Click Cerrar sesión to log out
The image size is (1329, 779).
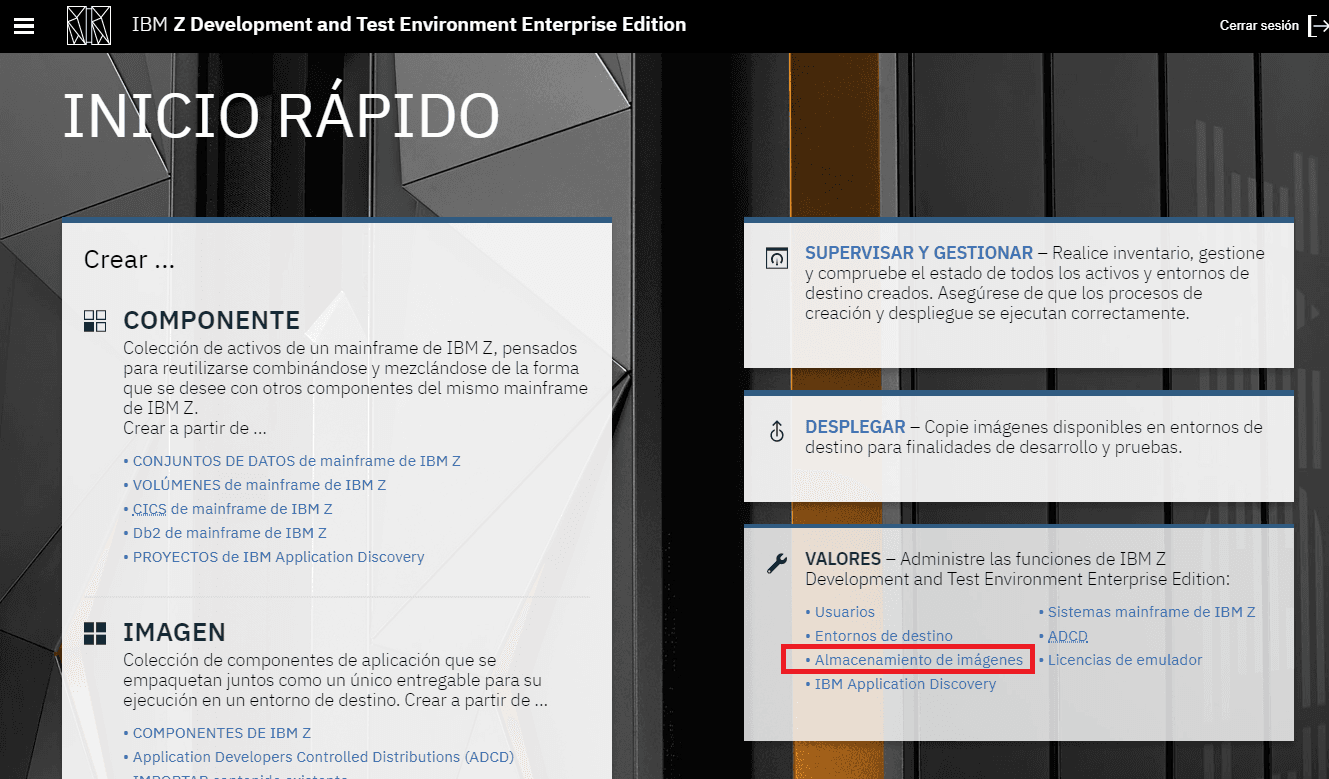[1258, 26]
